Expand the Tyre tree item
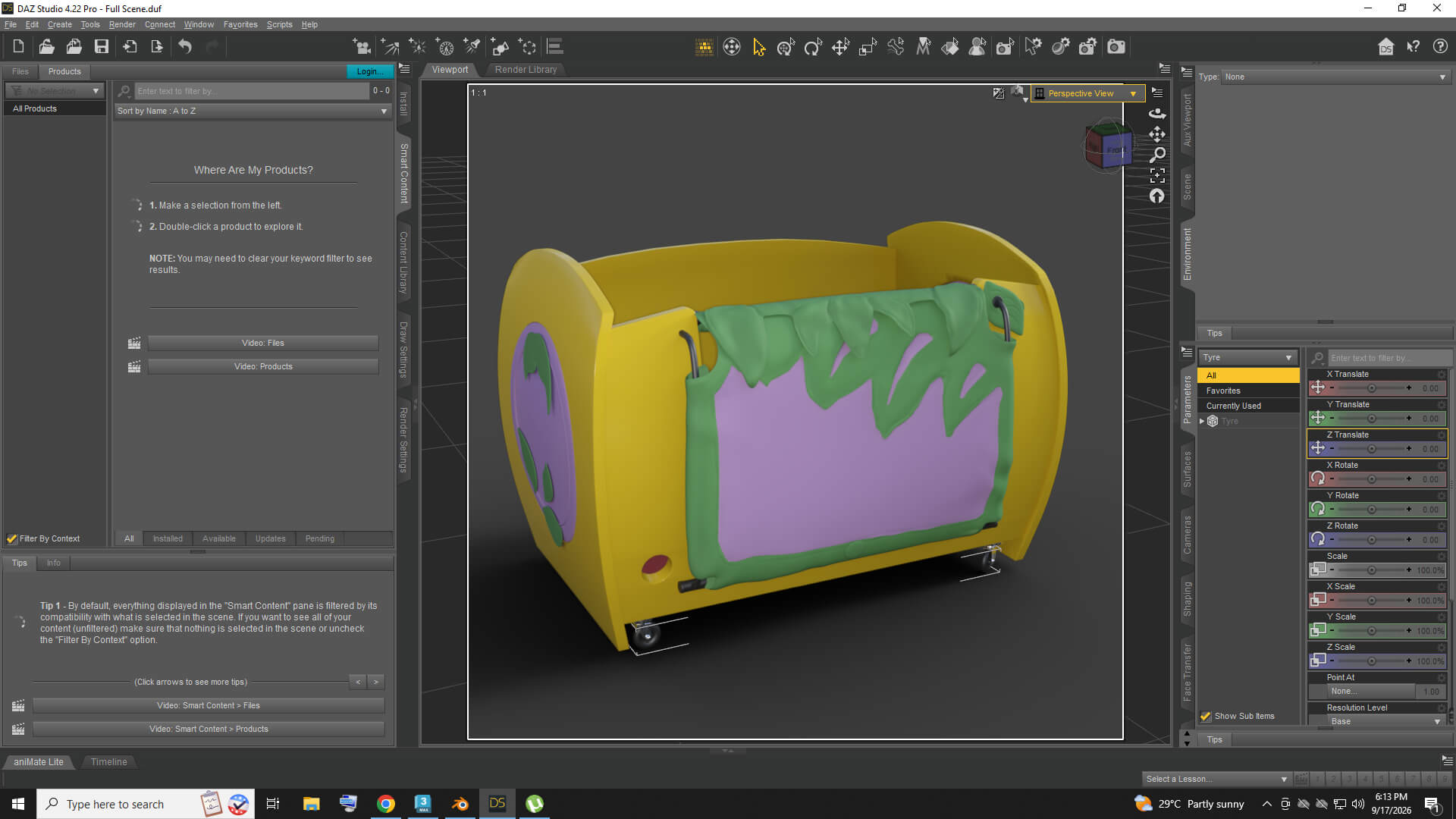The width and height of the screenshot is (1456, 819). (x=1202, y=421)
